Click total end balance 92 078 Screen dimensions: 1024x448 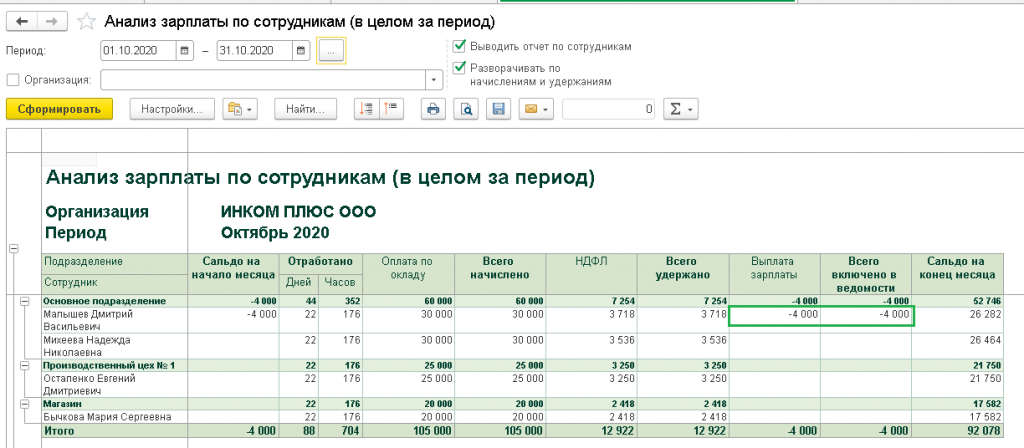982,431
